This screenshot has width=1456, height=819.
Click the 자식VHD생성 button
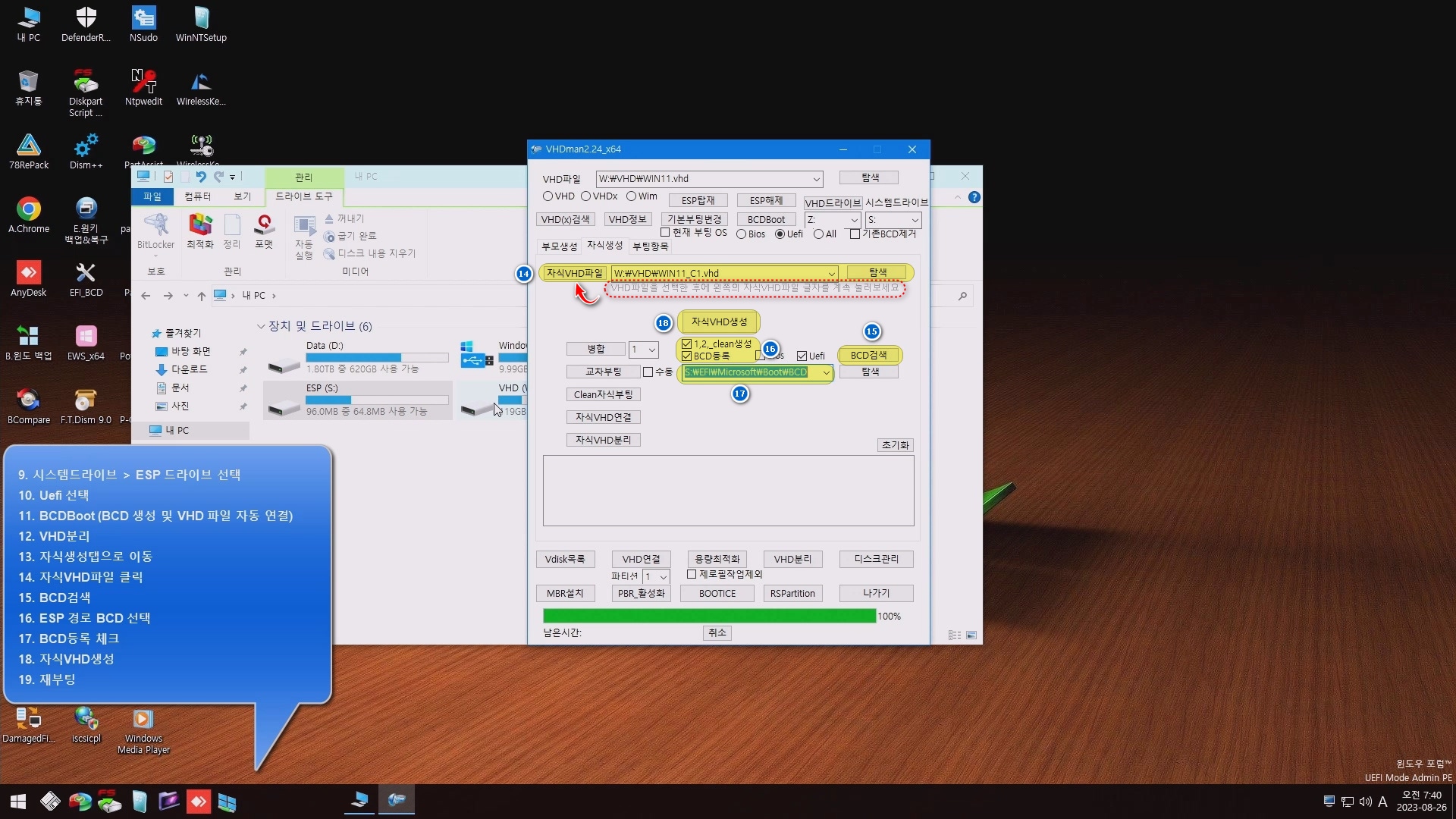(719, 322)
